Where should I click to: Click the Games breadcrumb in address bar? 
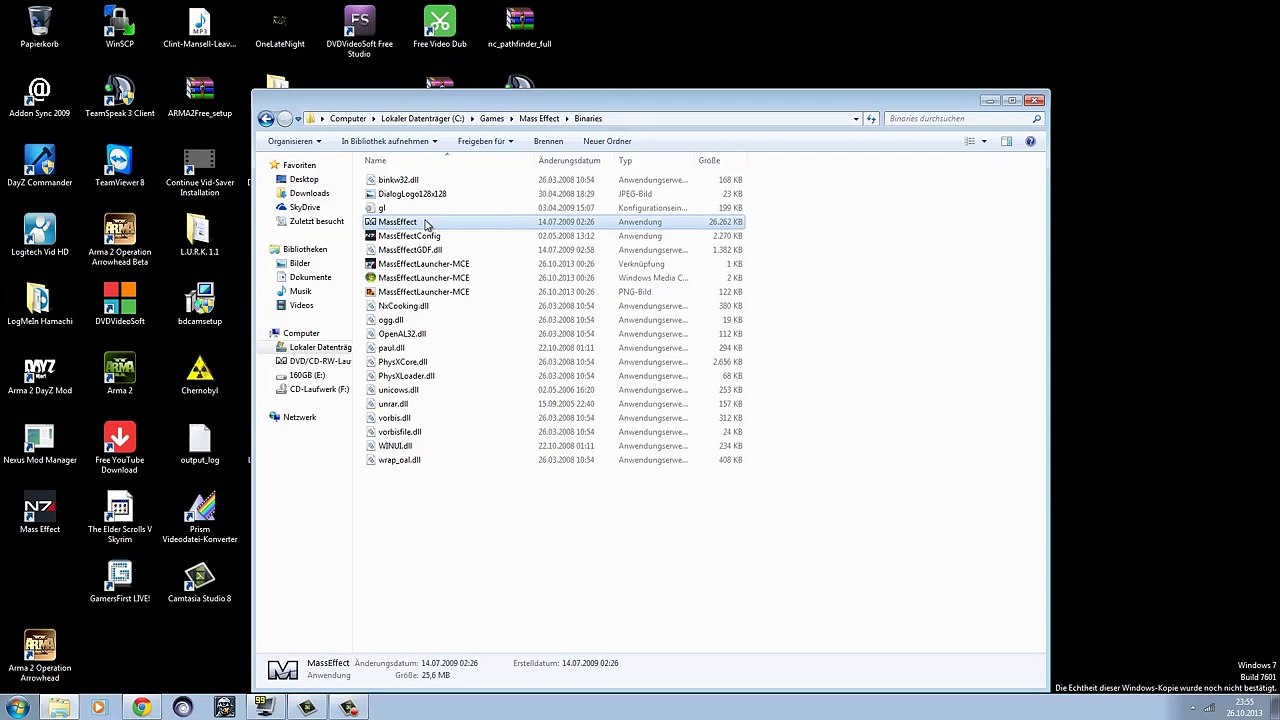click(491, 119)
